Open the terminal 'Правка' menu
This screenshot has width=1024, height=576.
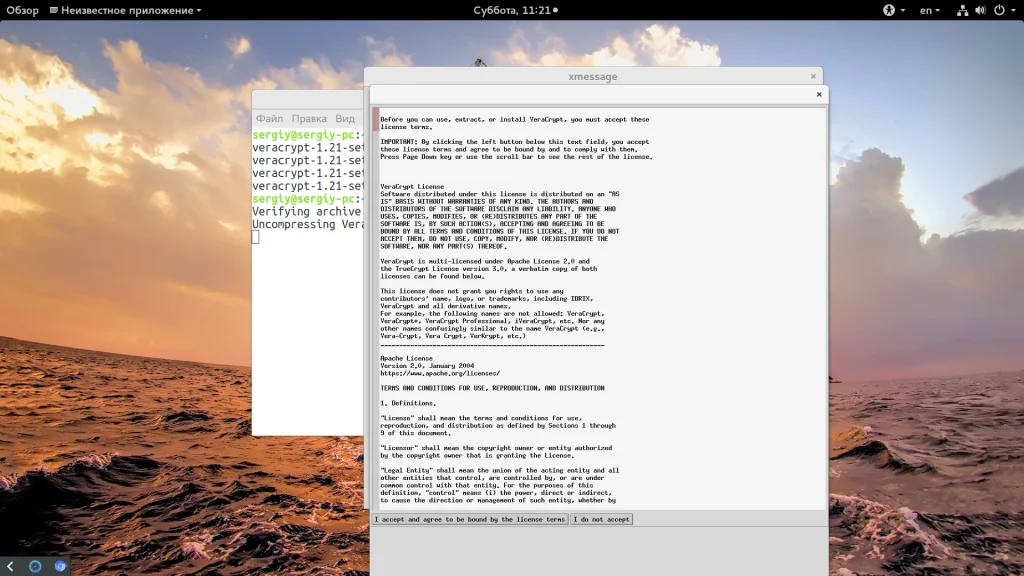[309, 118]
